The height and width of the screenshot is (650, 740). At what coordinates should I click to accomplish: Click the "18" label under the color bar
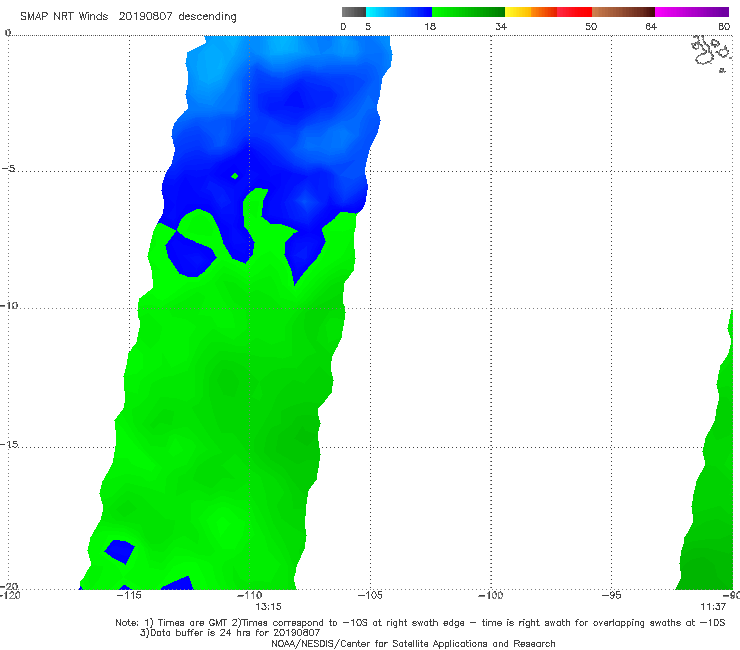[430, 26]
